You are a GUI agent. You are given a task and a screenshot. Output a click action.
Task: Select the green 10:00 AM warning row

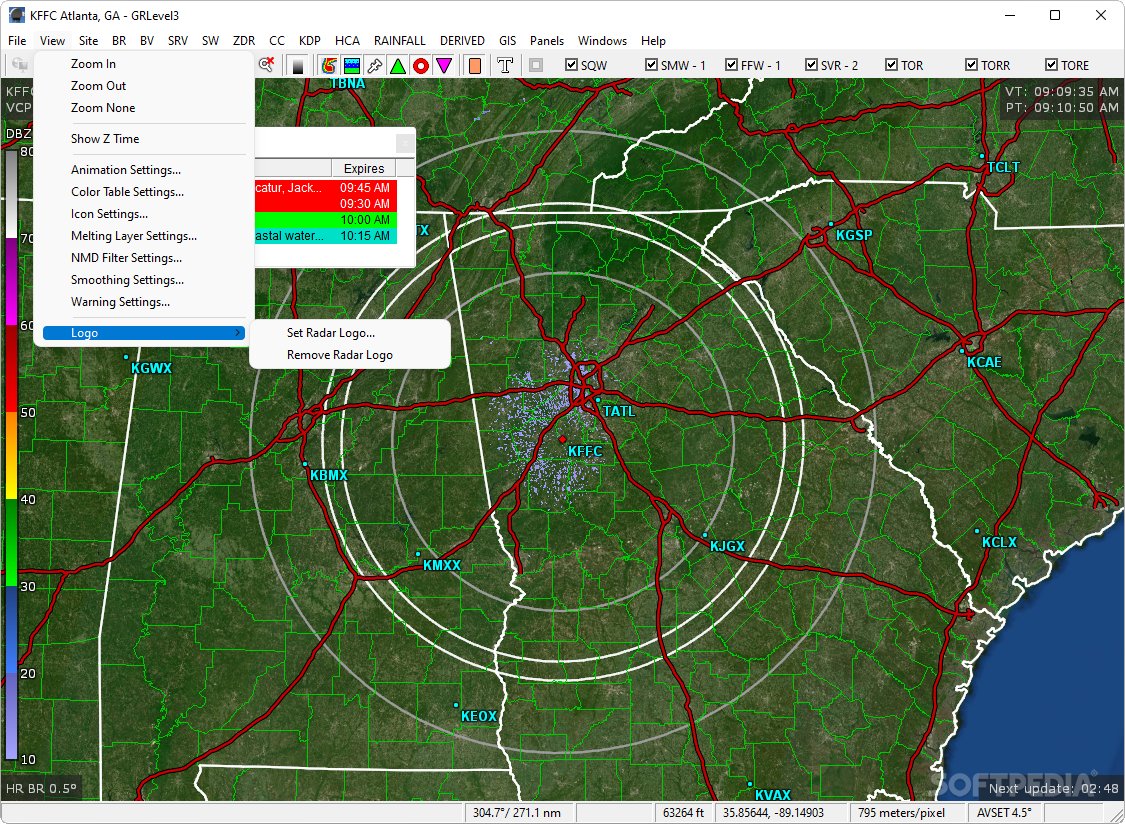pyautogui.click(x=326, y=220)
